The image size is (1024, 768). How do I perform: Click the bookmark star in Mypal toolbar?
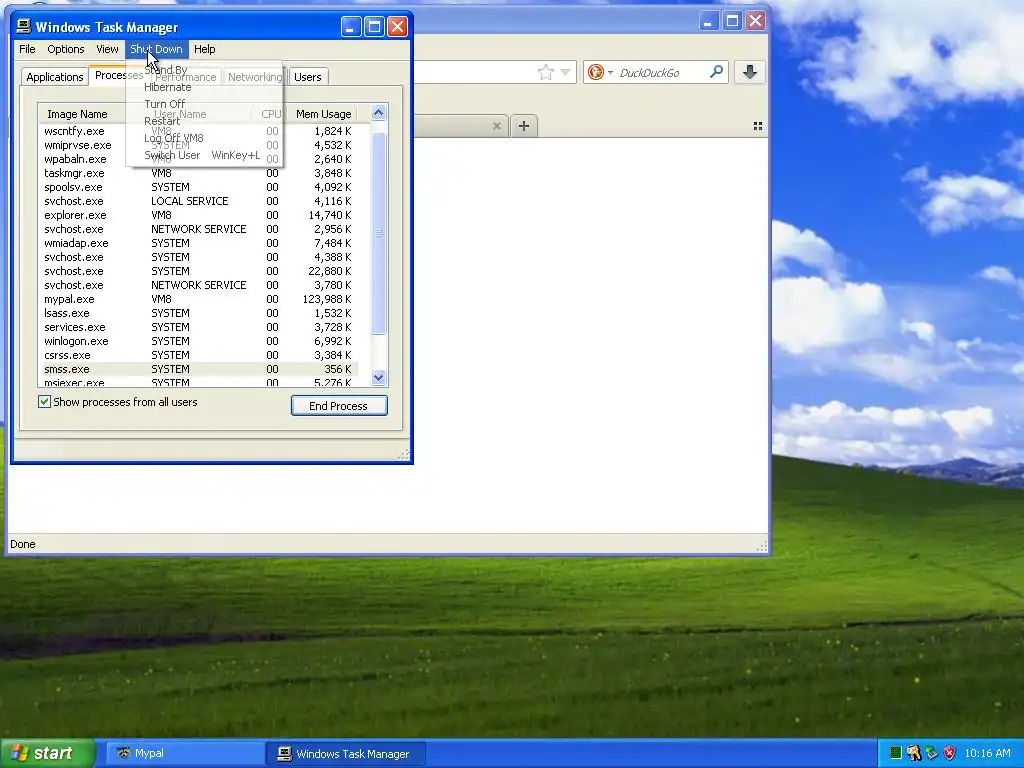pos(545,72)
